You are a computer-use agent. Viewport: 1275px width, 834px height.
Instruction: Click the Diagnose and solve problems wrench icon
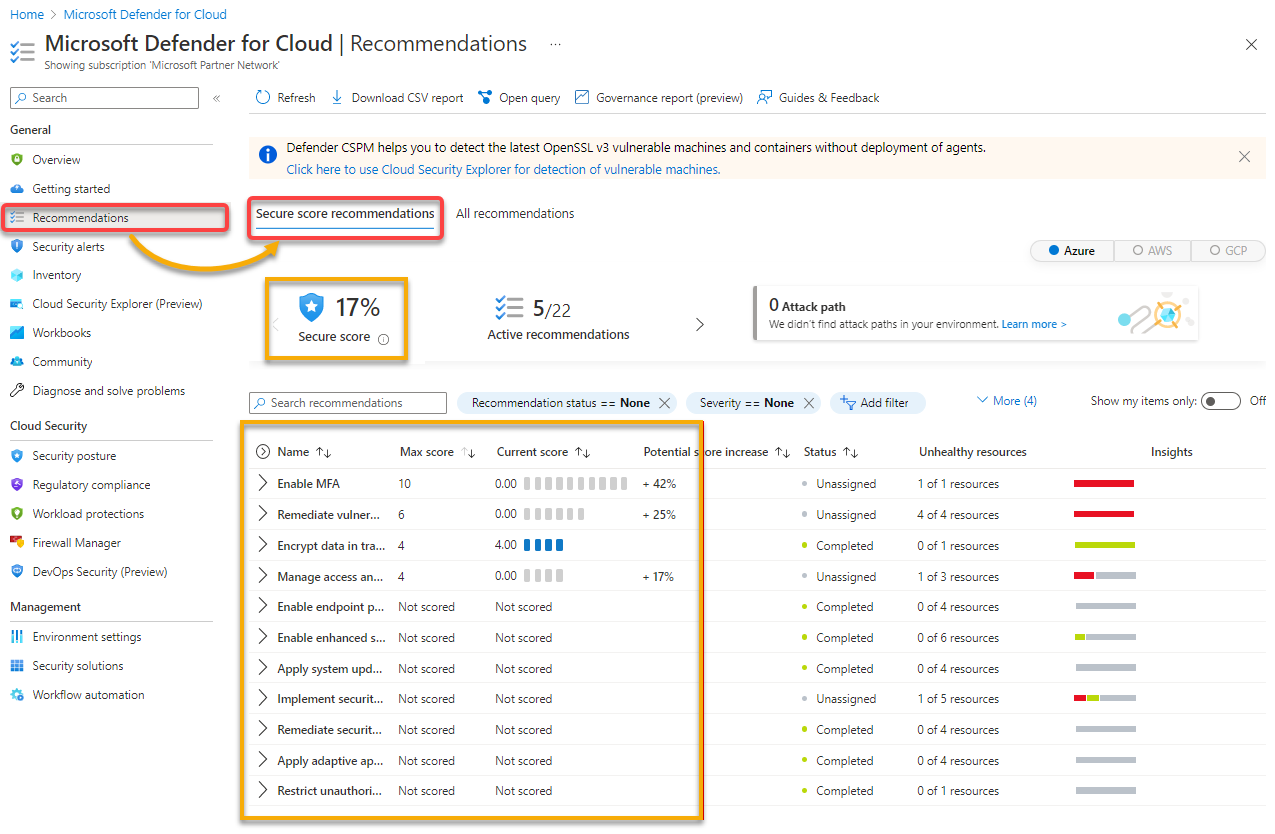tap(17, 391)
